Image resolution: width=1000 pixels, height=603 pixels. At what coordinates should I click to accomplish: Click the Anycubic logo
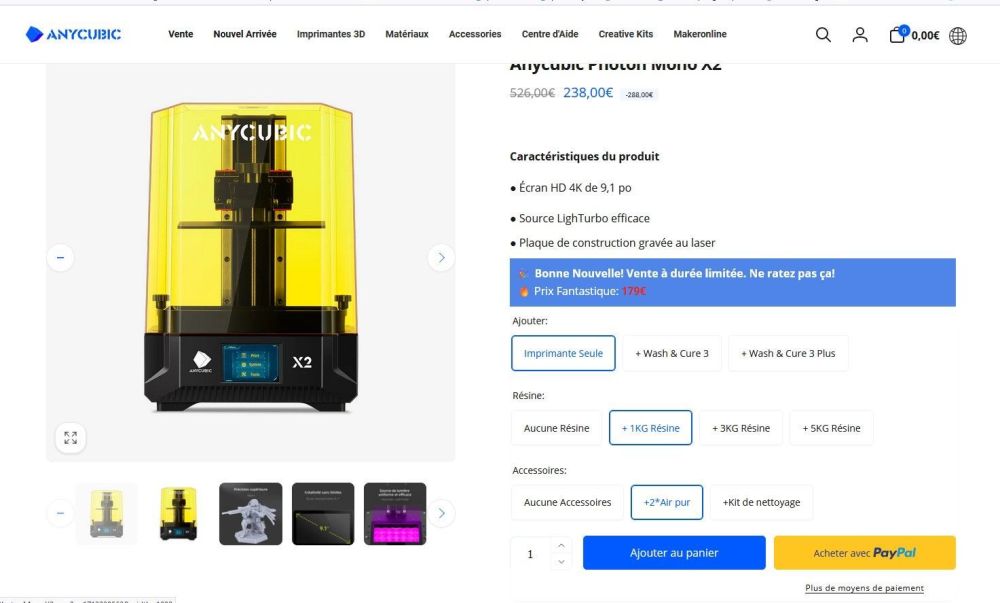point(73,34)
